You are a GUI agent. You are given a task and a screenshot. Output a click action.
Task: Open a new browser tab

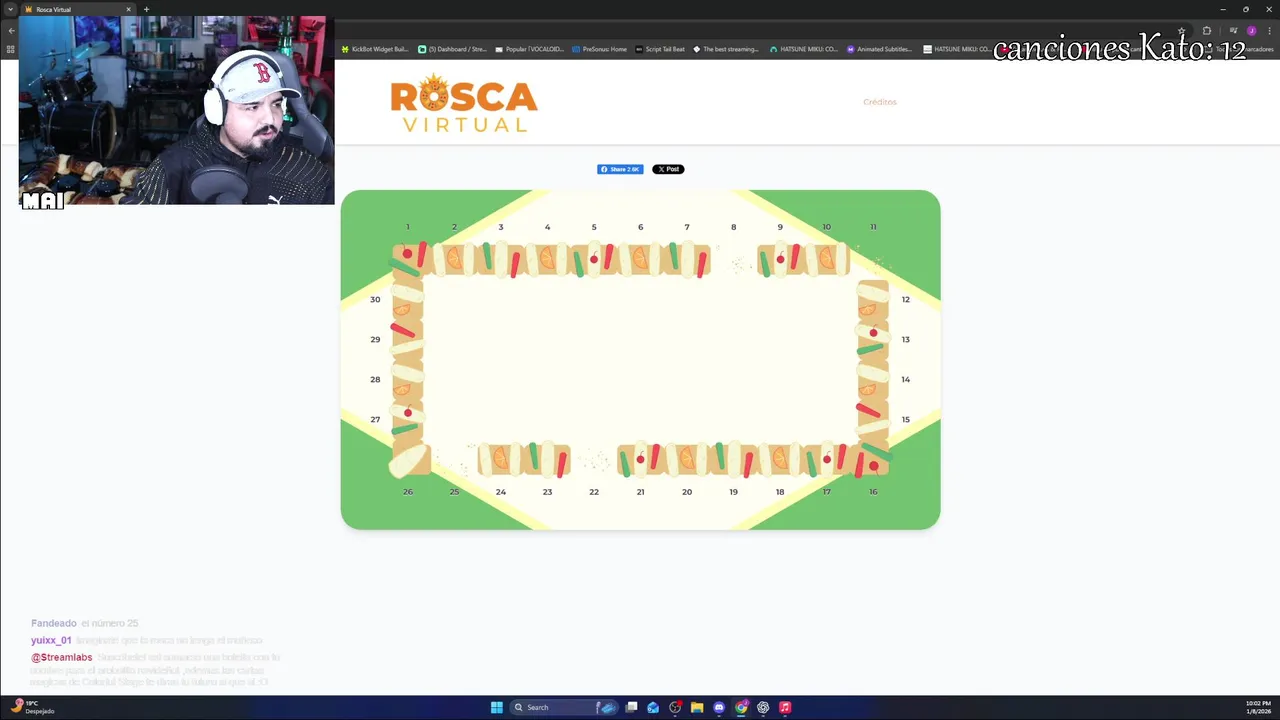[146, 9]
